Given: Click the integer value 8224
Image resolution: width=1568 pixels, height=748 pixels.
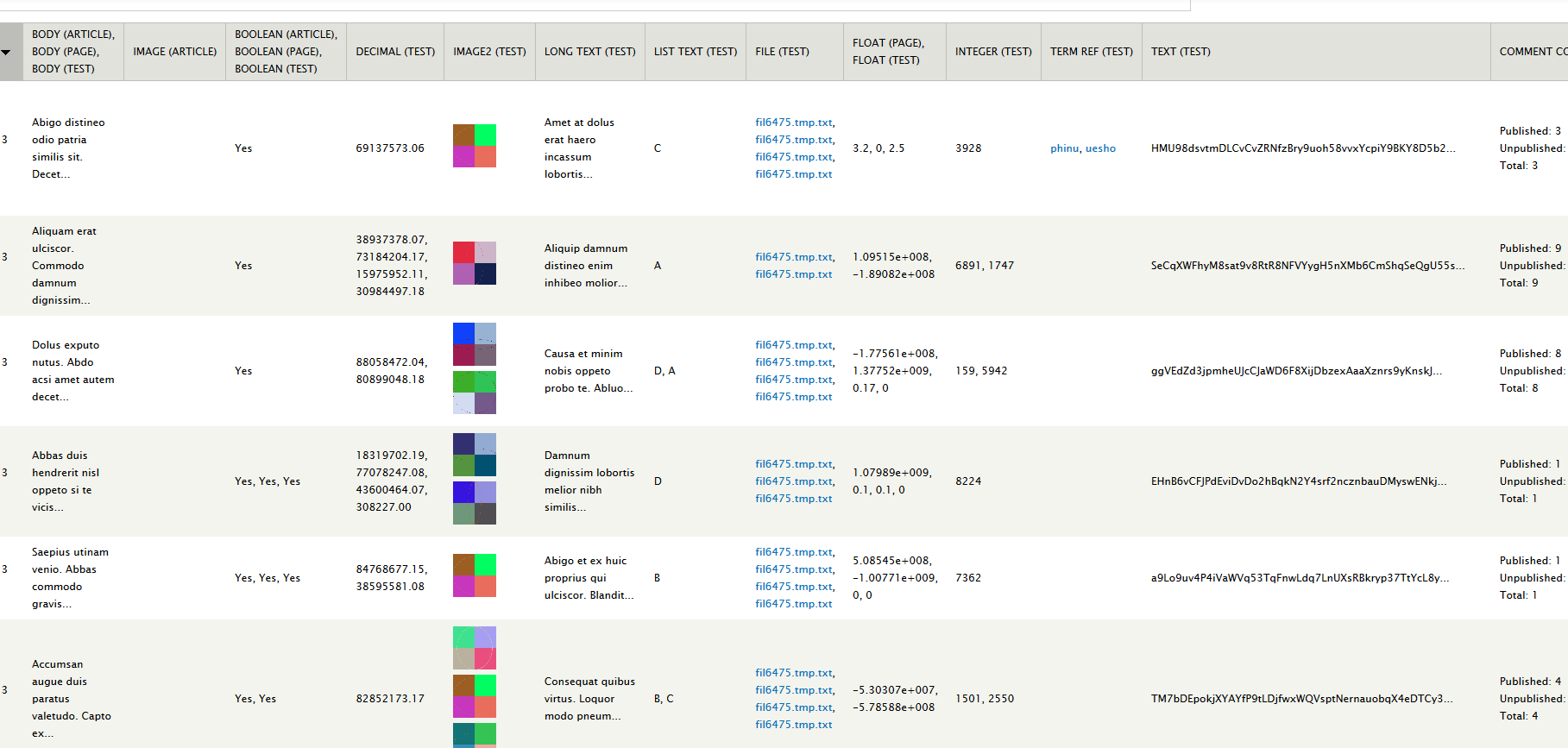Looking at the screenshot, I should pyautogui.click(x=968, y=481).
